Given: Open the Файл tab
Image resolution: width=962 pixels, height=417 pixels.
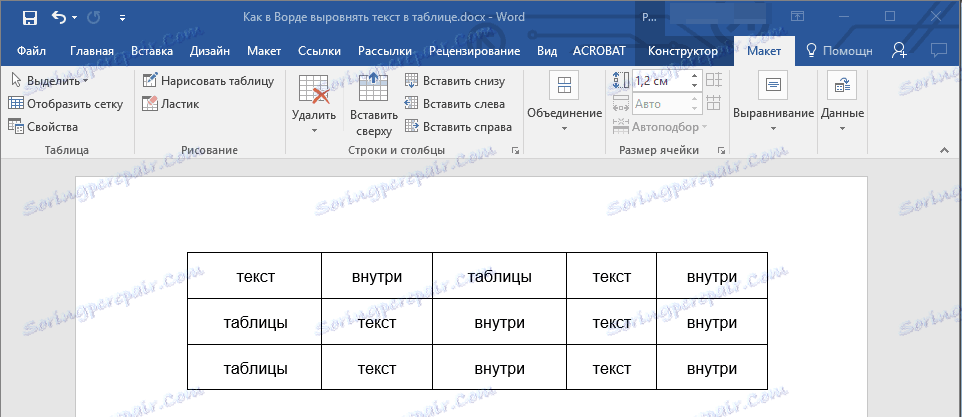Looking at the screenshot, I should point(31,51).
